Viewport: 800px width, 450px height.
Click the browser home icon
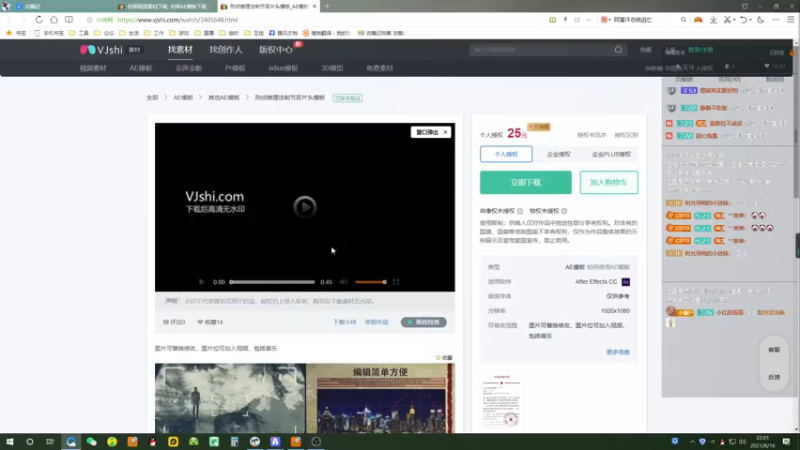tap(54, 20)
